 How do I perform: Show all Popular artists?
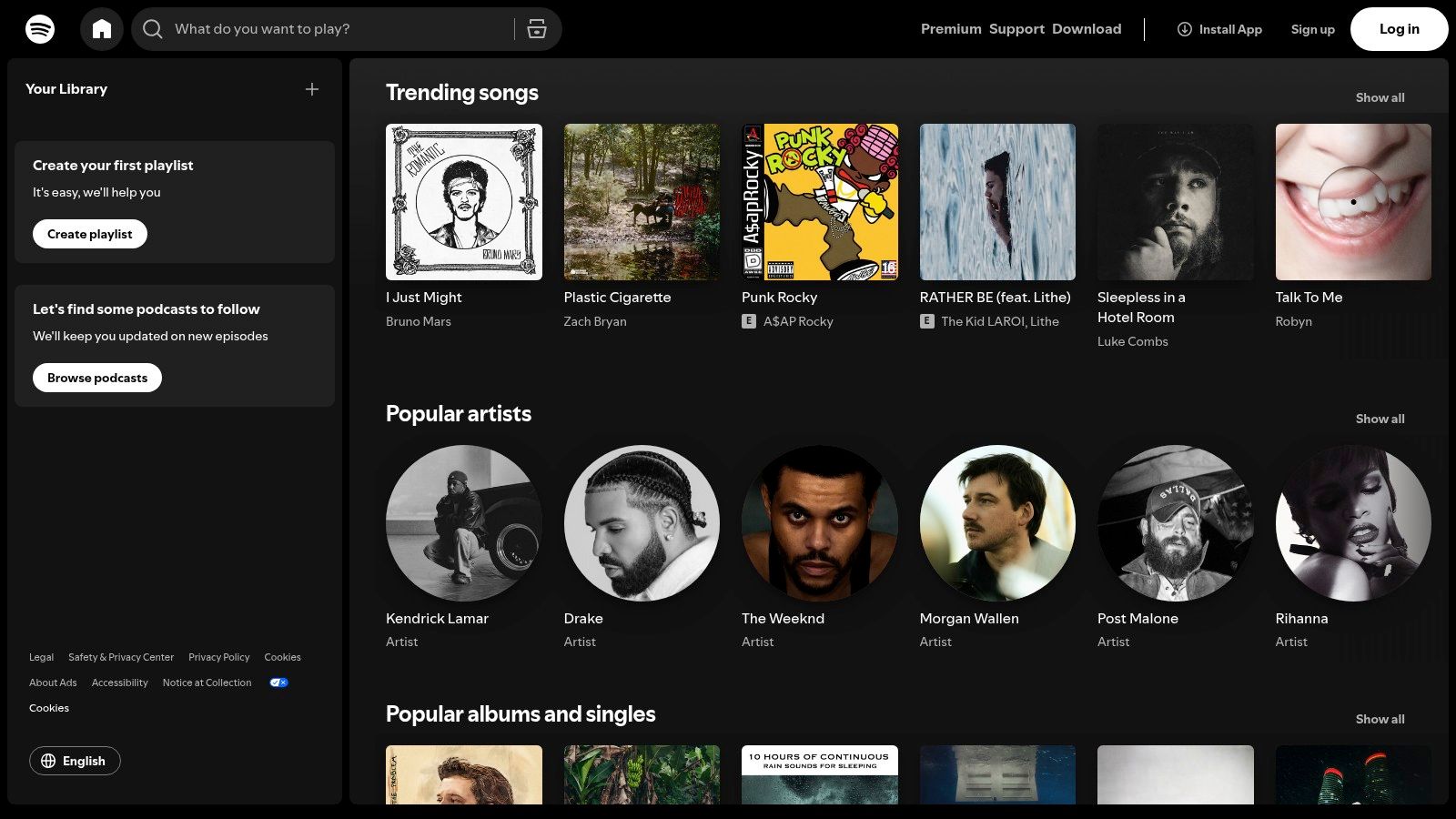click(1380, 419)
